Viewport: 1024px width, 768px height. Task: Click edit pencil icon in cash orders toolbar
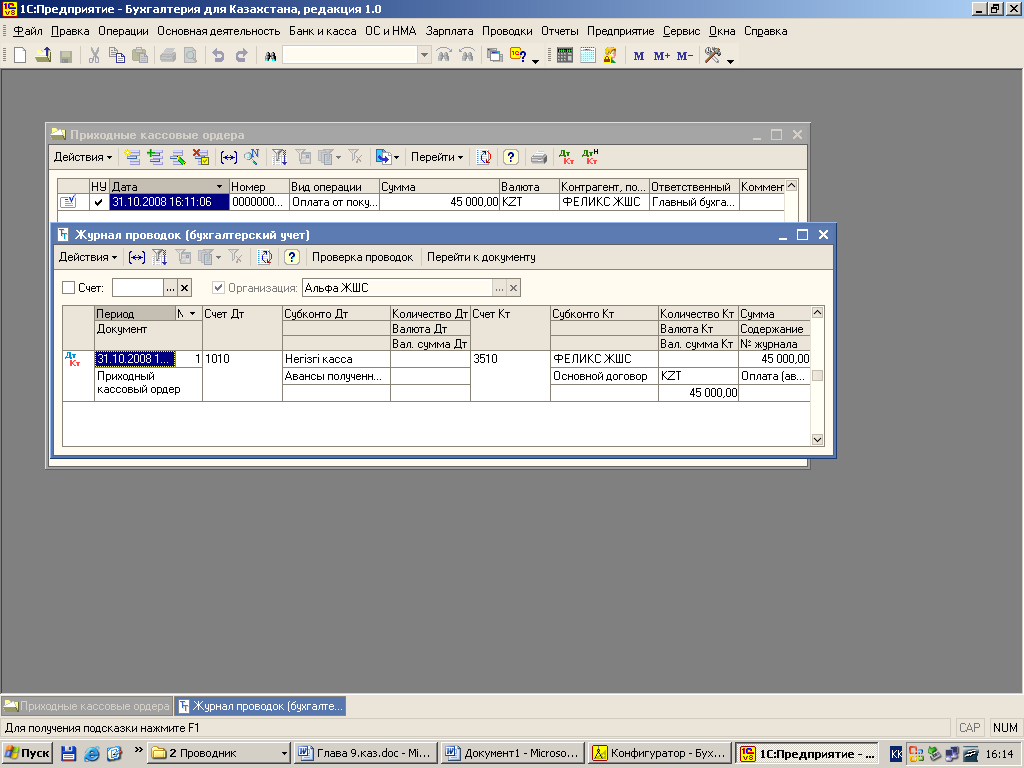point(178,157)
